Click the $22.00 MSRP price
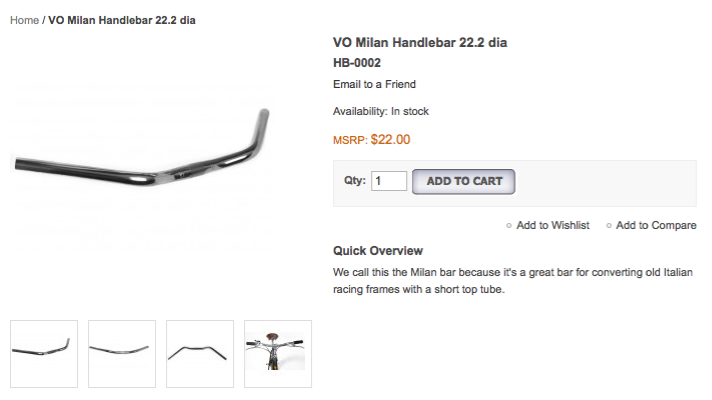 pyautogui.click(x=390, y=140)
